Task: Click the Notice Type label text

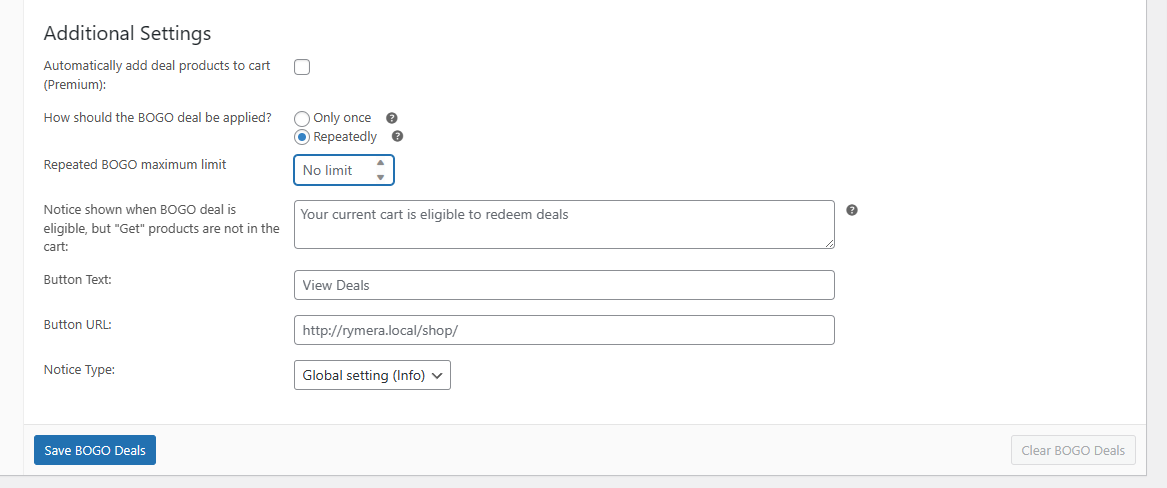Action: (80, 369)
